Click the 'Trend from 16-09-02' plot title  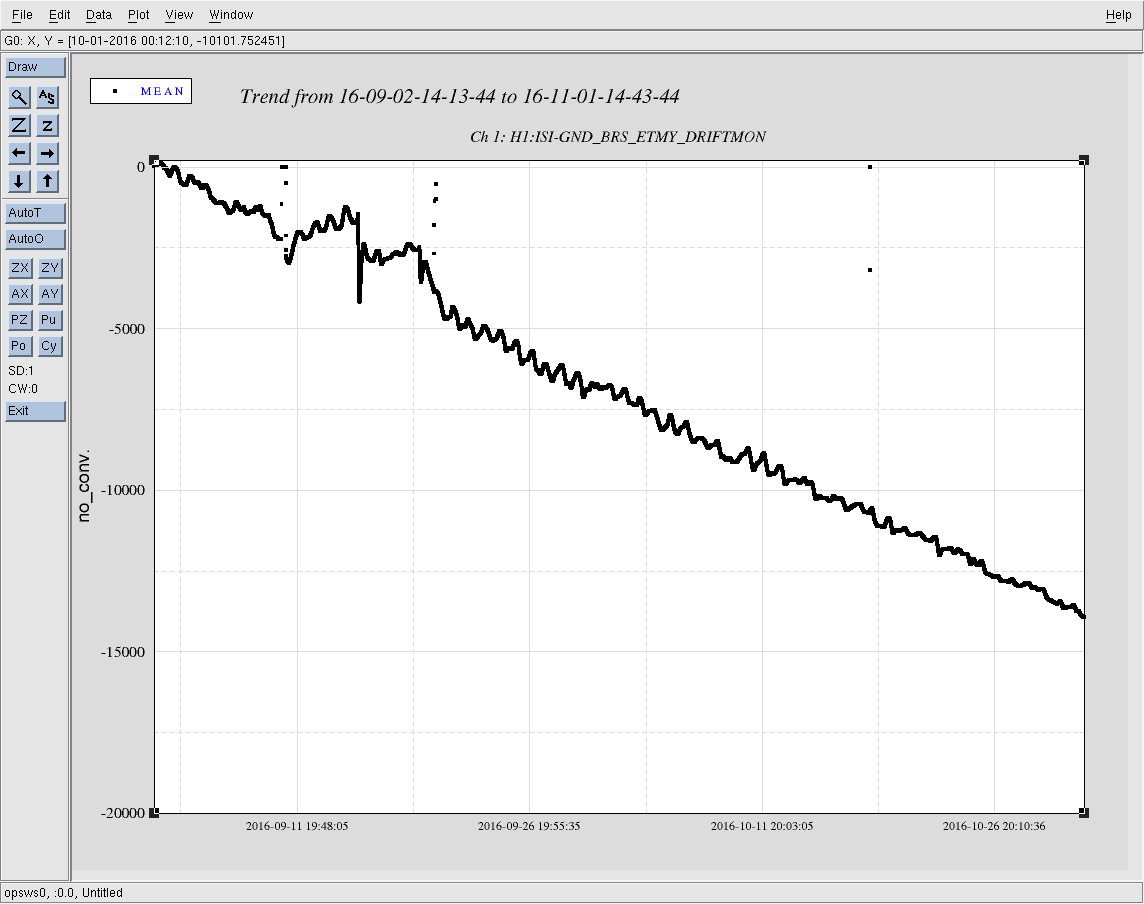[460, 96]
